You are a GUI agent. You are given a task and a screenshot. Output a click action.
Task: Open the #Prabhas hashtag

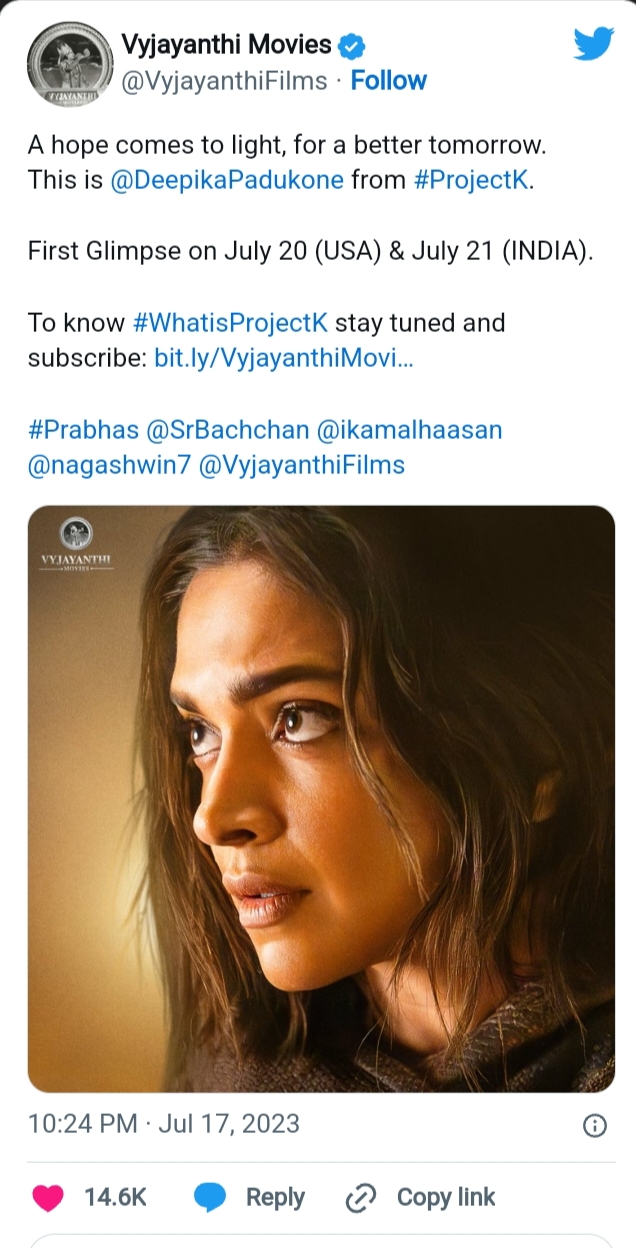coord(83,430)
